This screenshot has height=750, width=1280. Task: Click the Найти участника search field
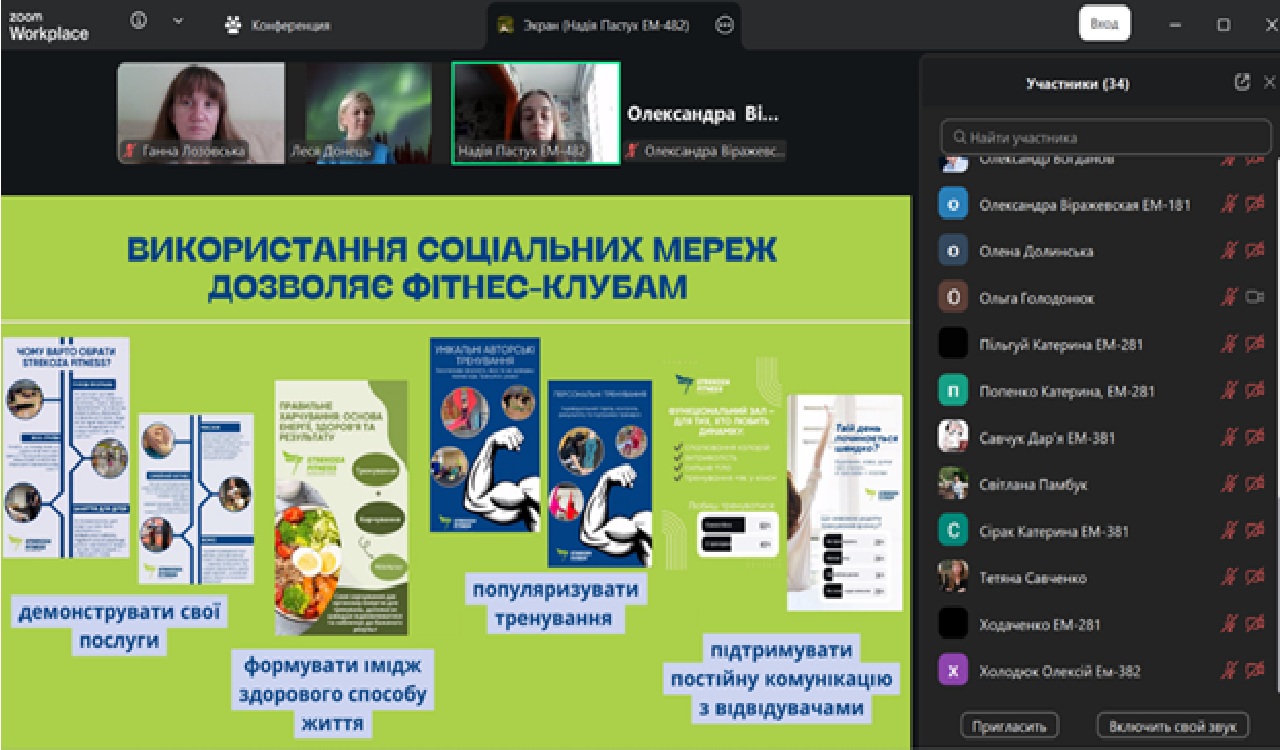(x=1105, y=137)
